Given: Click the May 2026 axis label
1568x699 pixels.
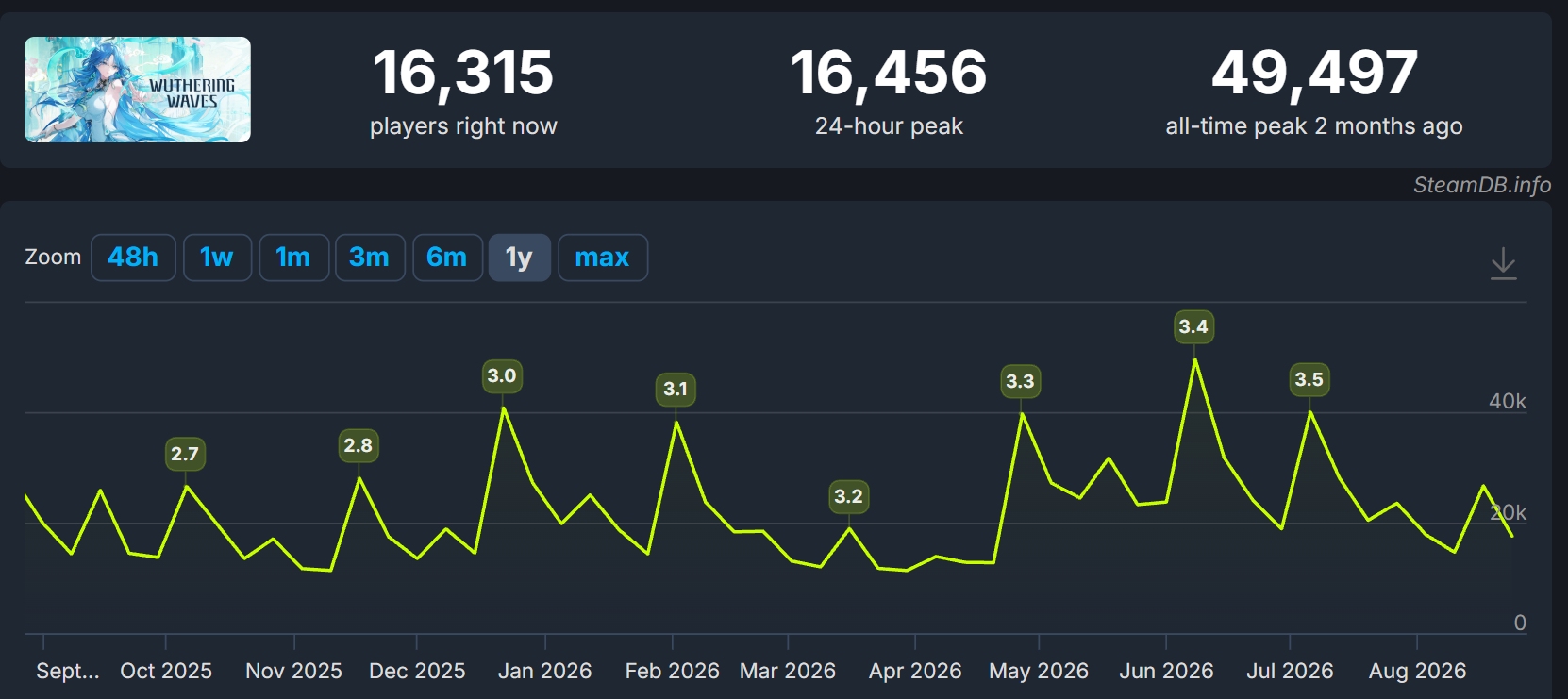Looking at the screenshot, I should (1039, 671).
